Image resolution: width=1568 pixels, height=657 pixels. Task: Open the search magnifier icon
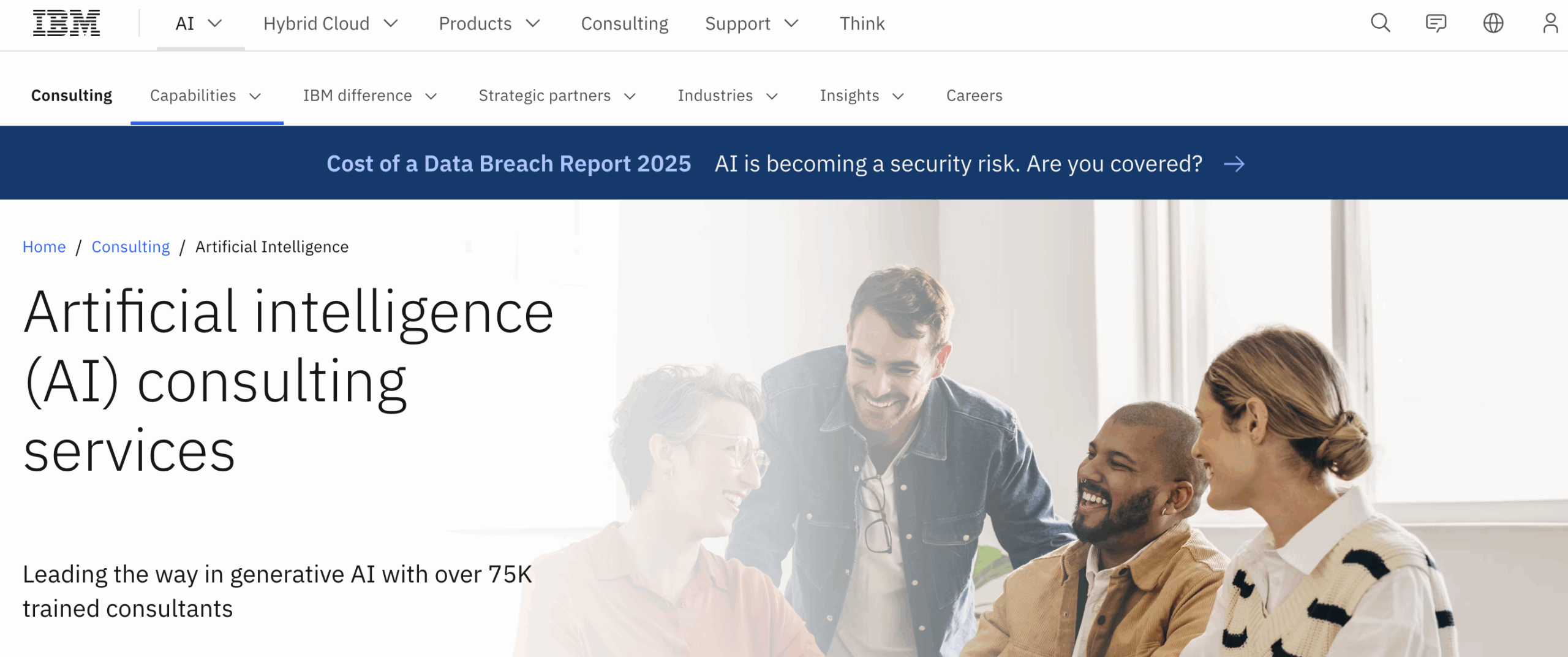1380,23
